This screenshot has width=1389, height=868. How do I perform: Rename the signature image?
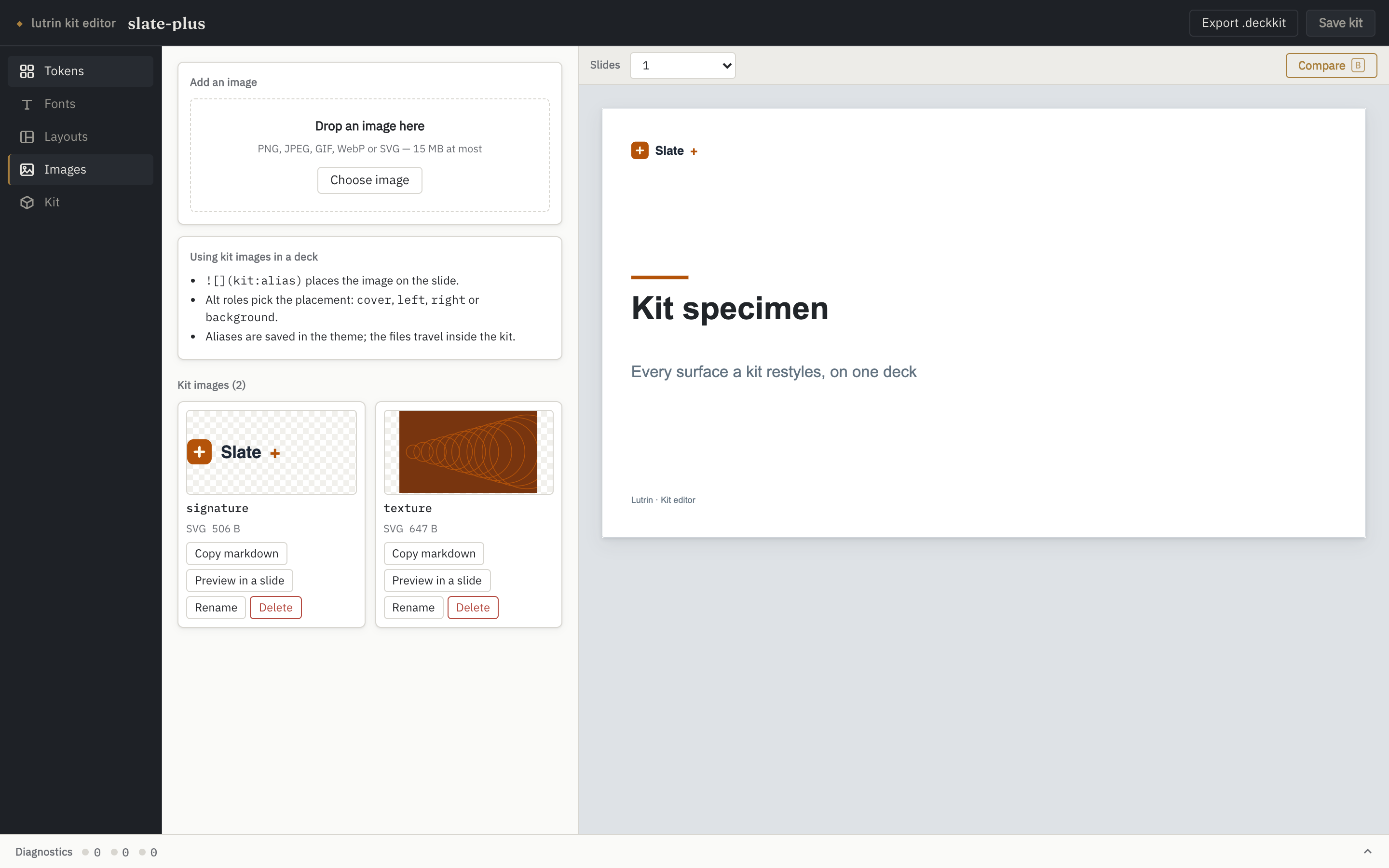(216, 608)
